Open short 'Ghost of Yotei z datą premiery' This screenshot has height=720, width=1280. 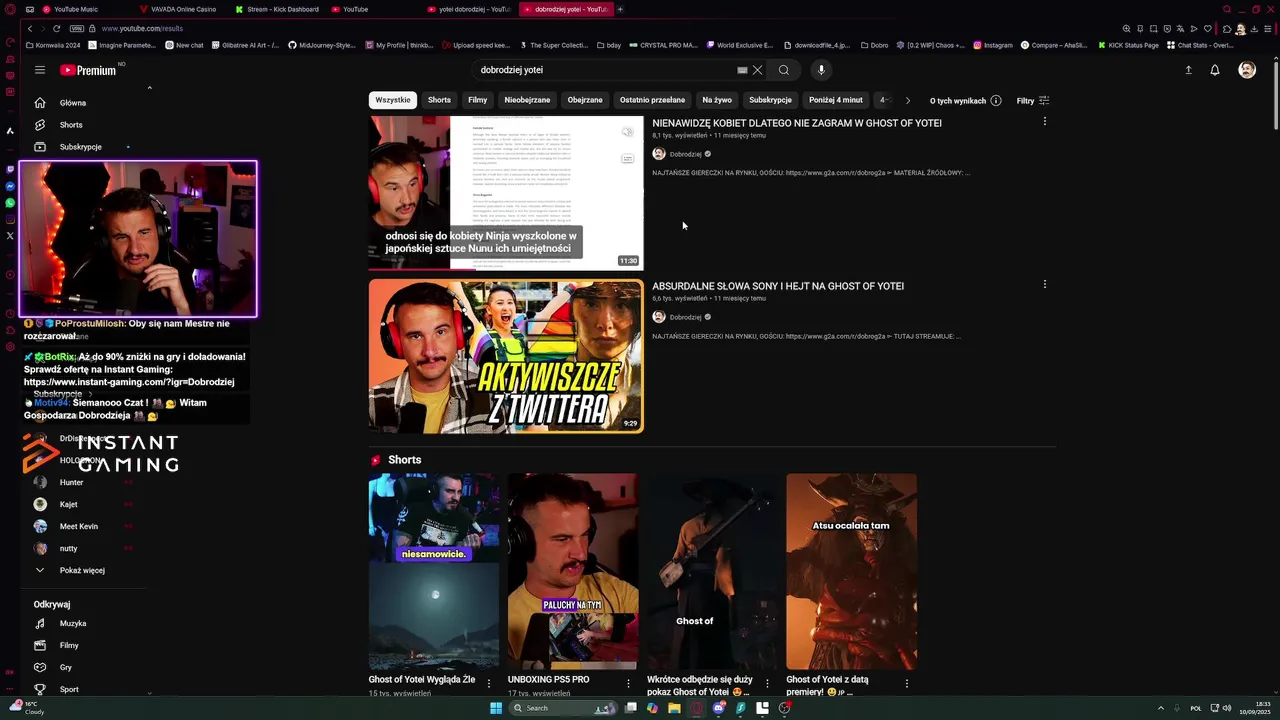(x=851, y=572)
